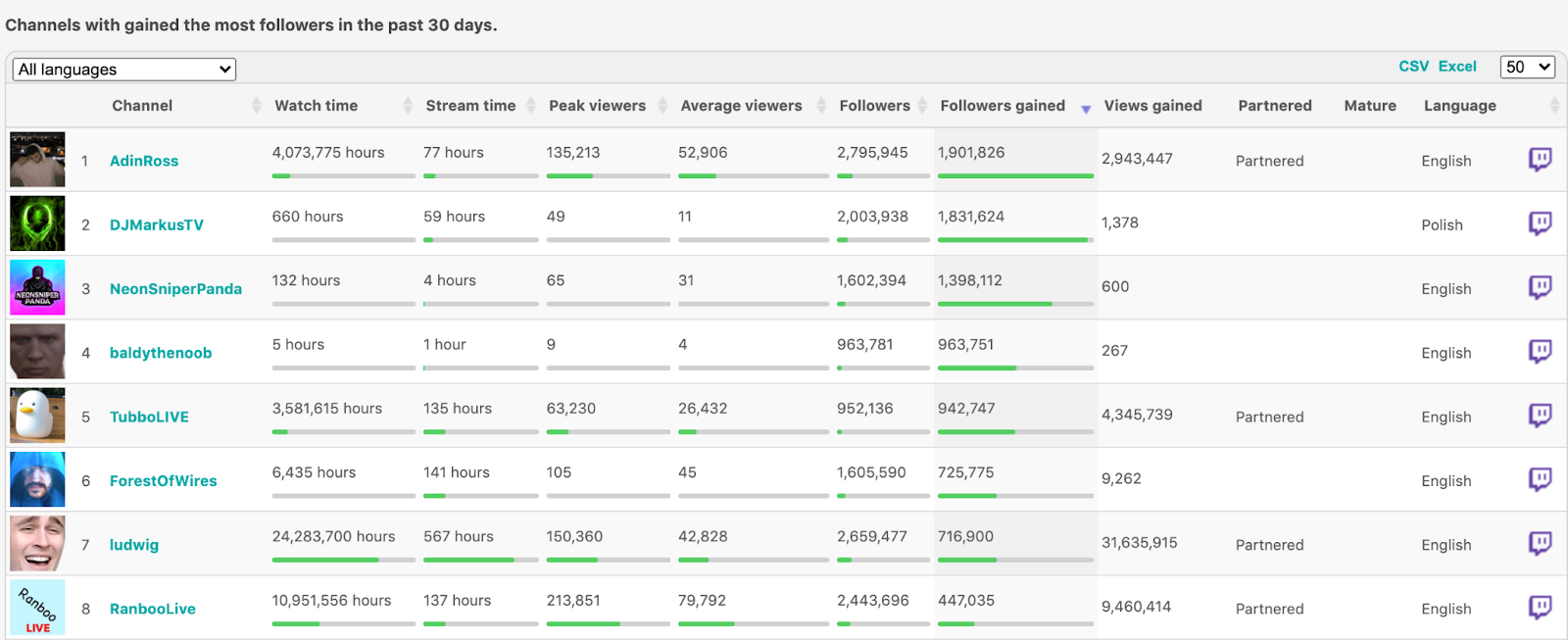The width and height of the screenshot is (1568, 640).
Task: Download table as CSV
Action: coord(1413,67)
